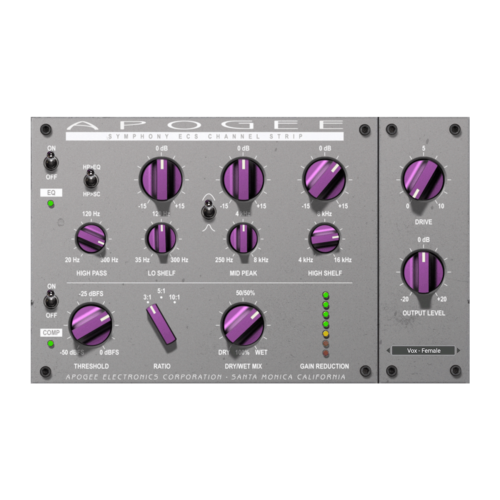Click the High Pass frequency knob
Viewport: 500px width, 500px height.
click(91, 238)
